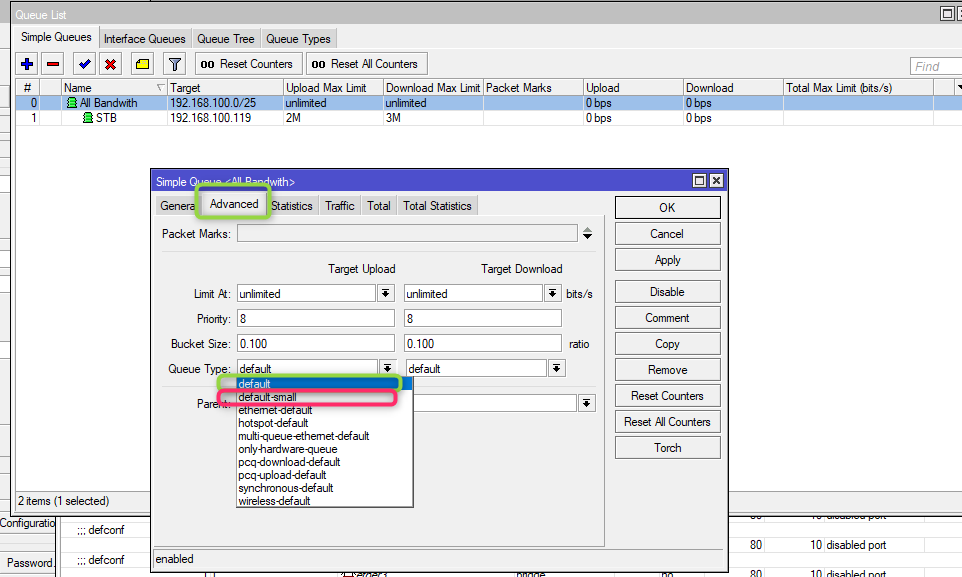Click Packet Marks input field
962x577 pixels.
click(407, 233)
